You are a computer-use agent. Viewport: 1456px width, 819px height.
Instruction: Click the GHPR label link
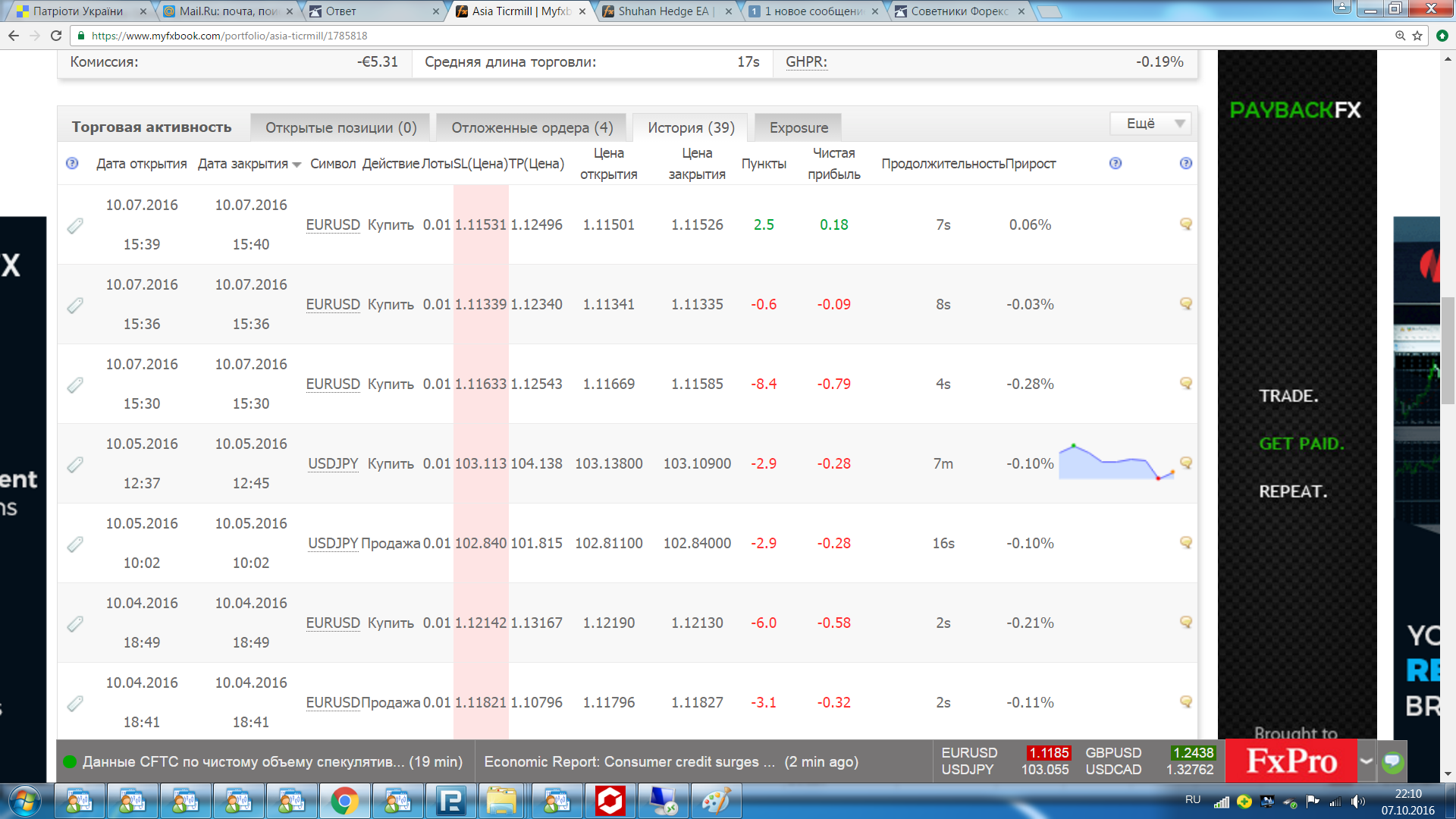coord(806,62)
